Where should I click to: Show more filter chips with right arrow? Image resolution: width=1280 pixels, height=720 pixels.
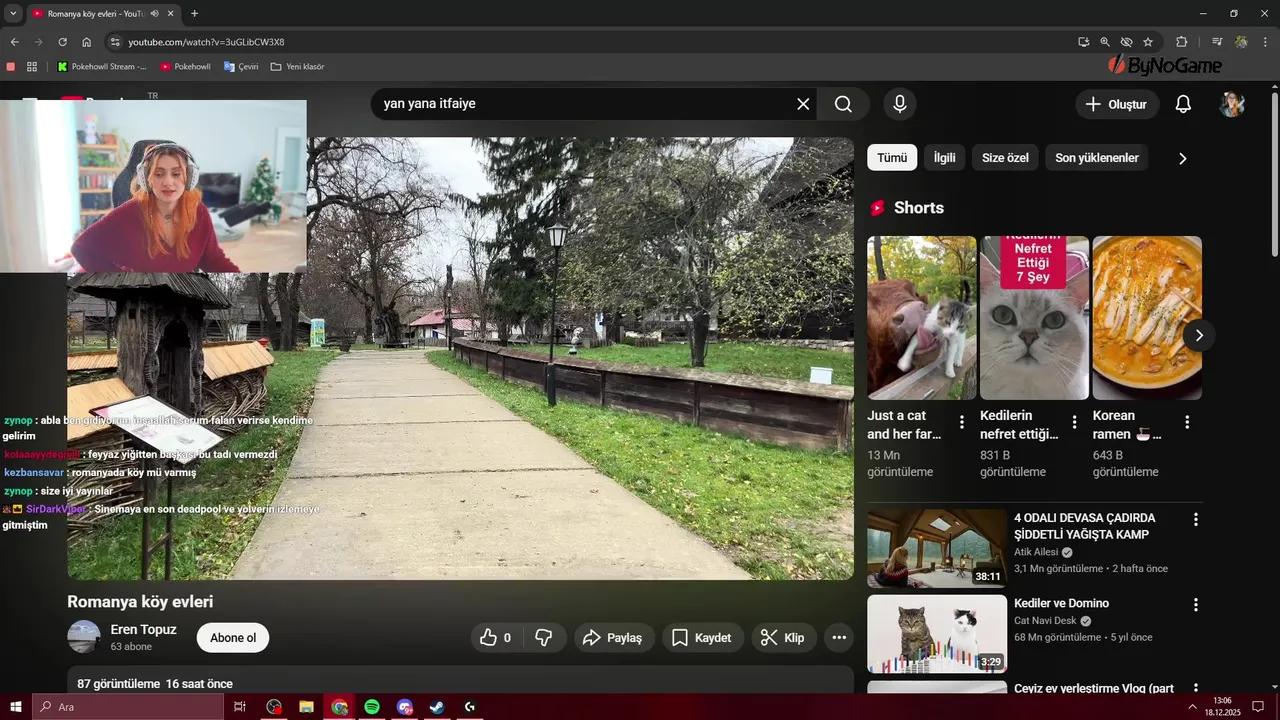click(1183, 158)
